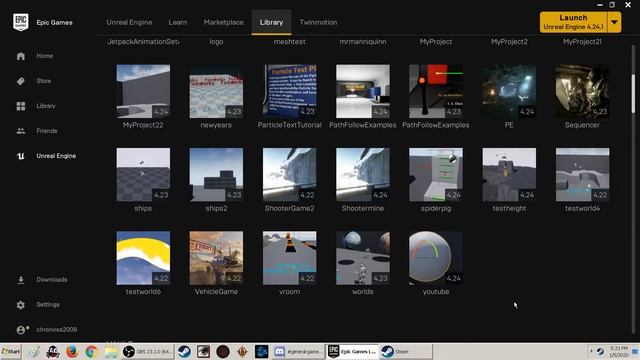The width and height of the screenshot is (640, 360).
Task: Click the Windows Start button
Action: point(11,351)
